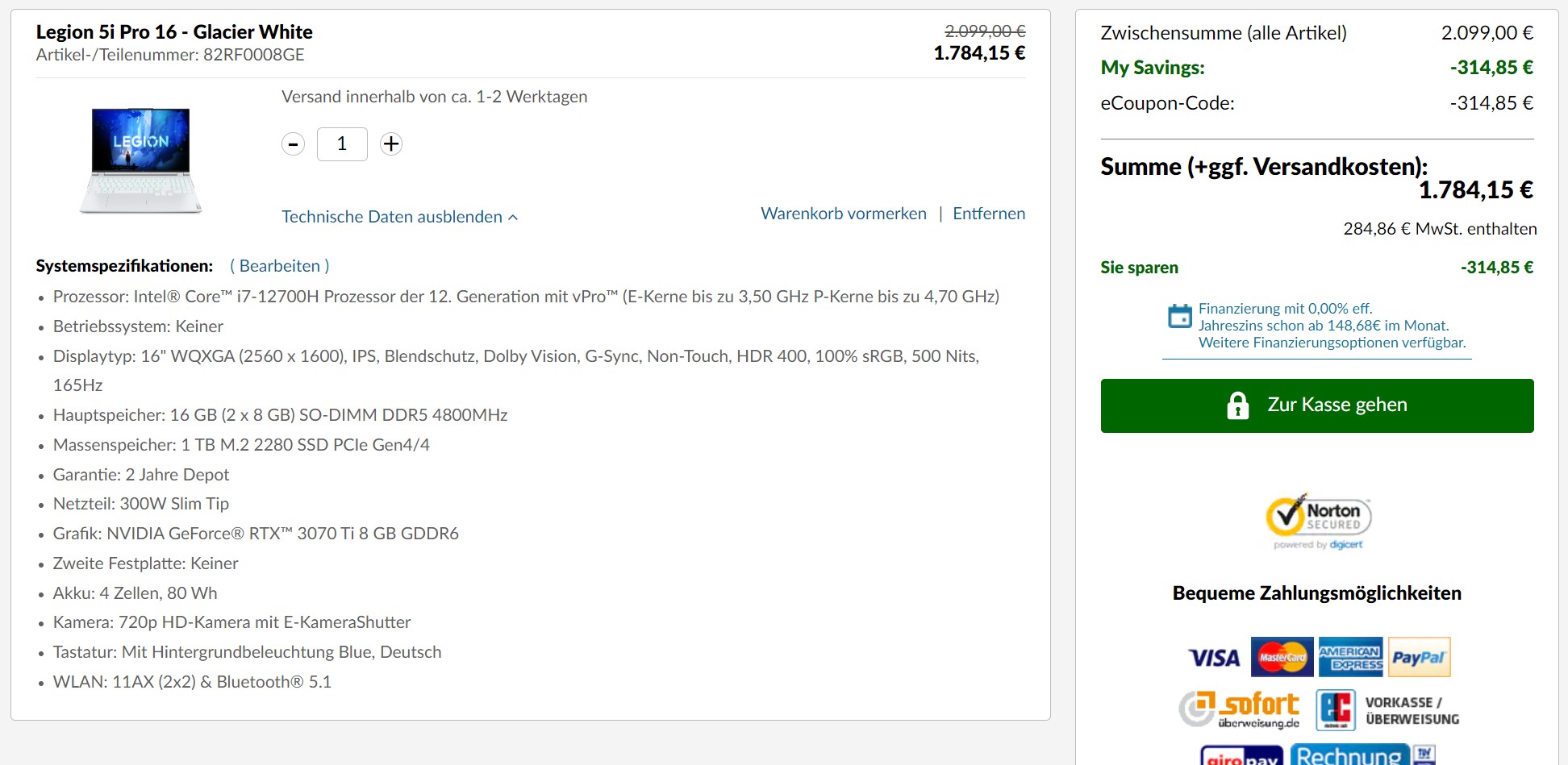Click the Akku 4 Zellen line
Screen dimensions: 1568x765
pyautogui.click(x=135, y=593)
